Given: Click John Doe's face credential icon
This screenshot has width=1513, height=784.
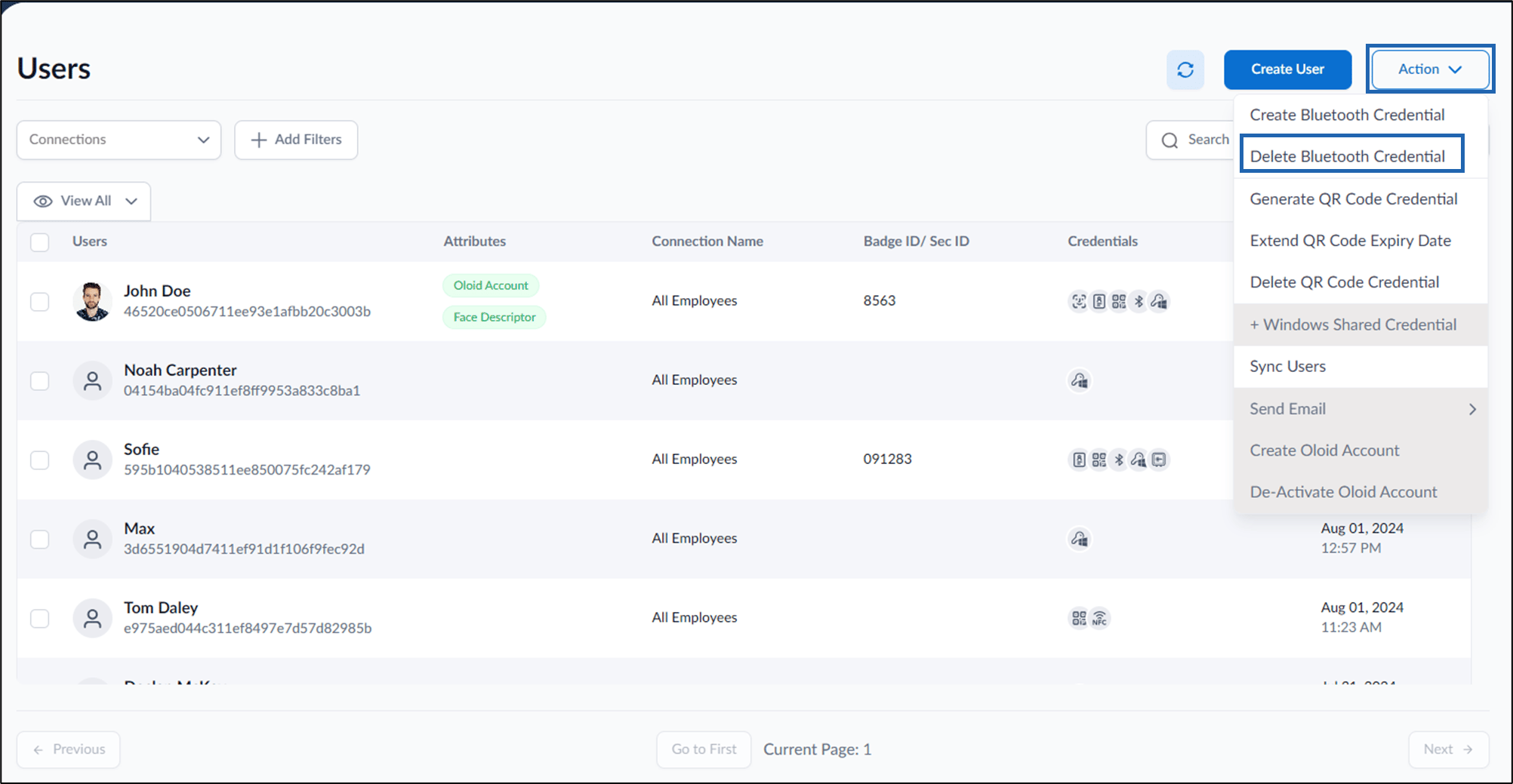Looking at the screenshot, I should tap(1079, 301).
